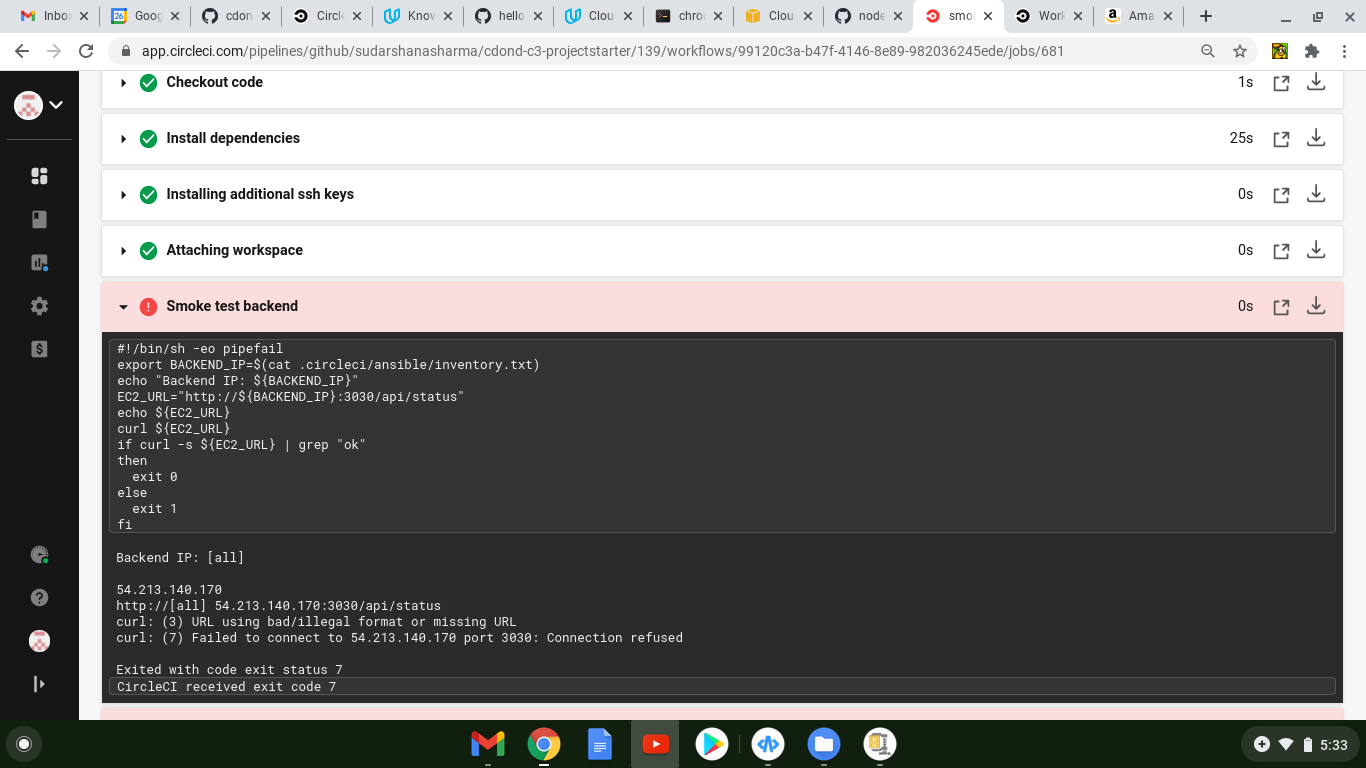Launch Gmail from the shelf
Screen dimensions: 1366x768
point(488,744)
